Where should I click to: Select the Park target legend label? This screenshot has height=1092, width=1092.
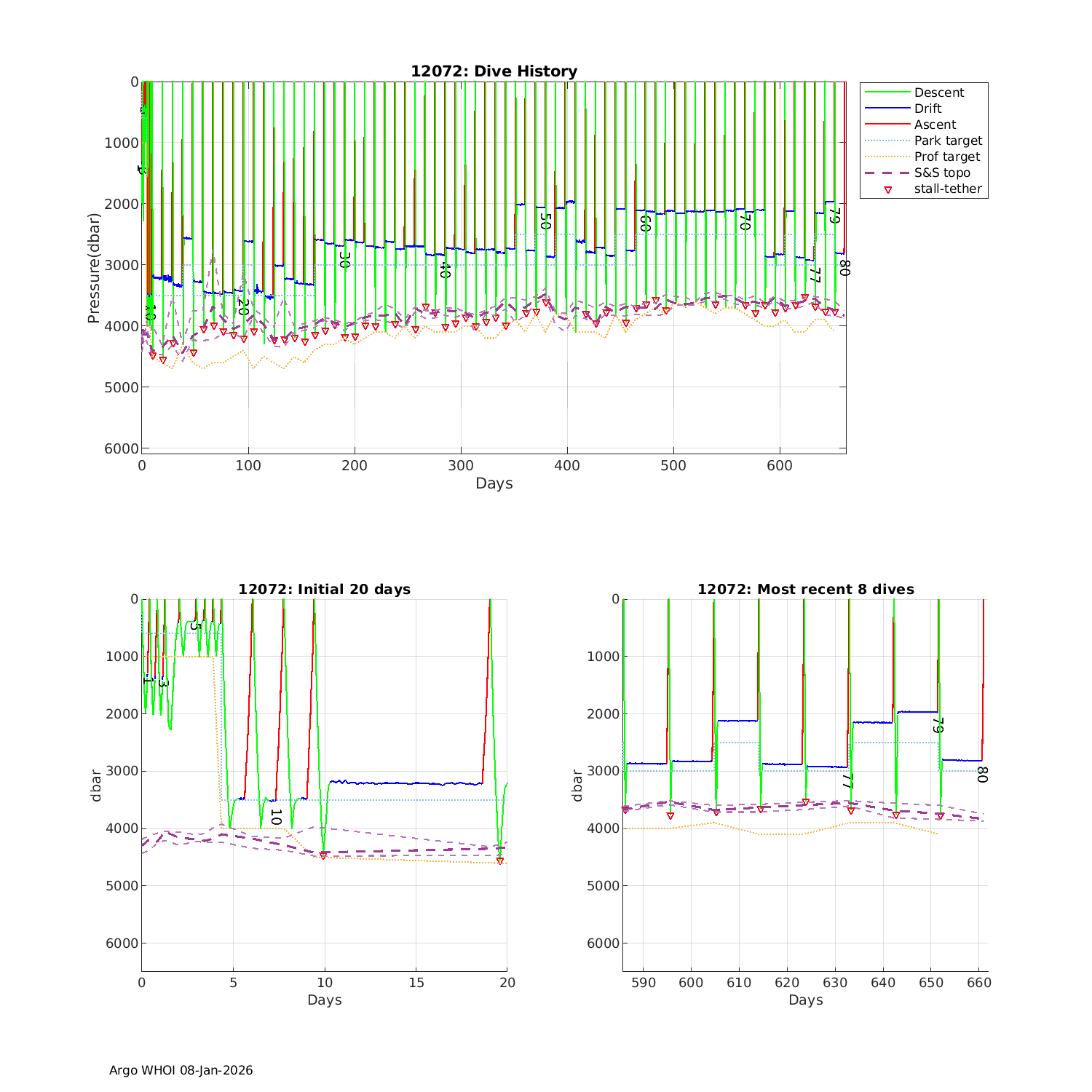948,141
